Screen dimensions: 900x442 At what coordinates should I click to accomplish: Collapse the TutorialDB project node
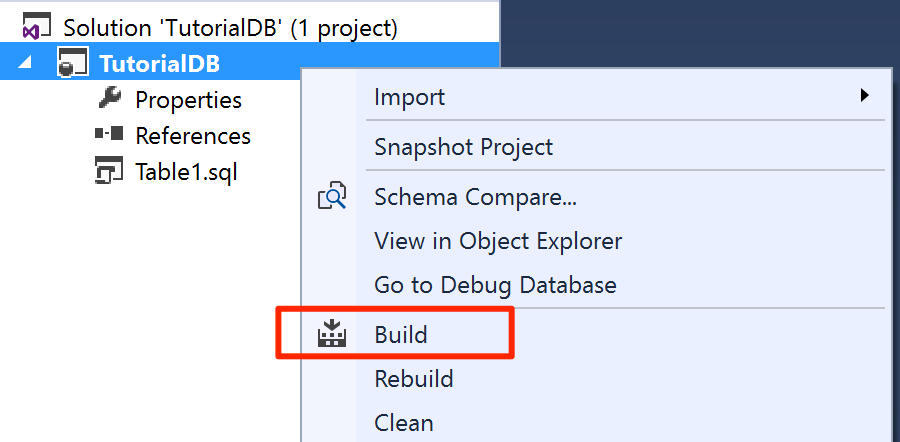point(25,64)
